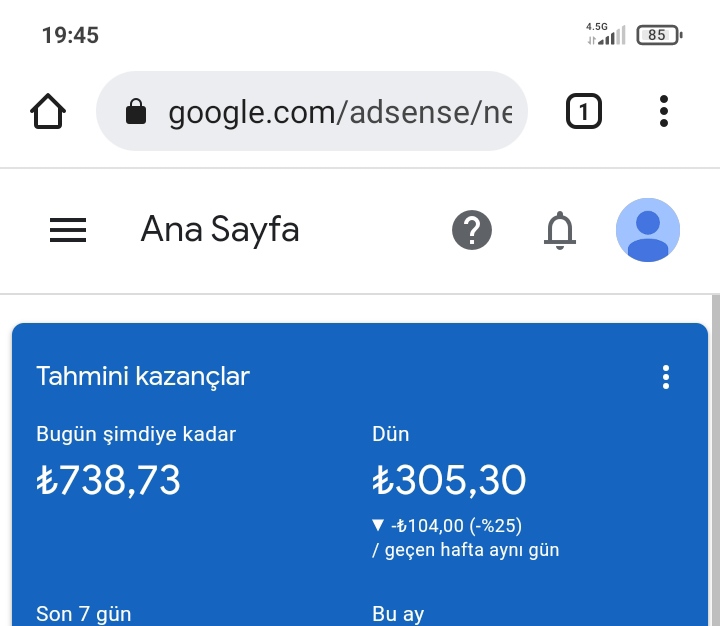Open the AdSense hamburger navigation menu

click(68, 230)
